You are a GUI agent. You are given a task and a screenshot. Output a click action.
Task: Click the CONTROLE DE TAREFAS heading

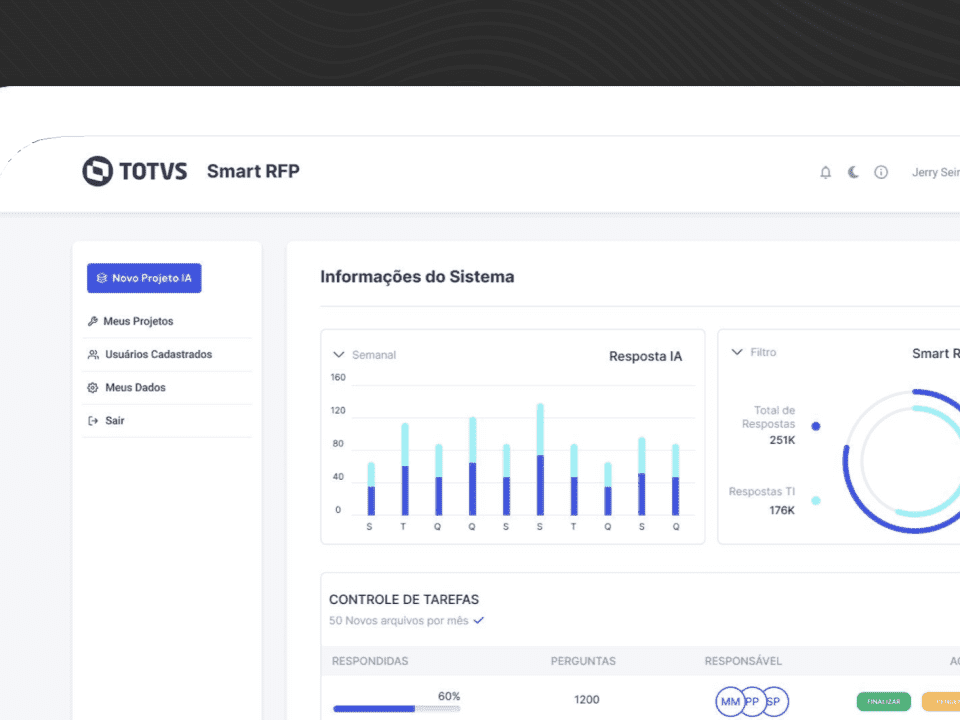[404, 599]
